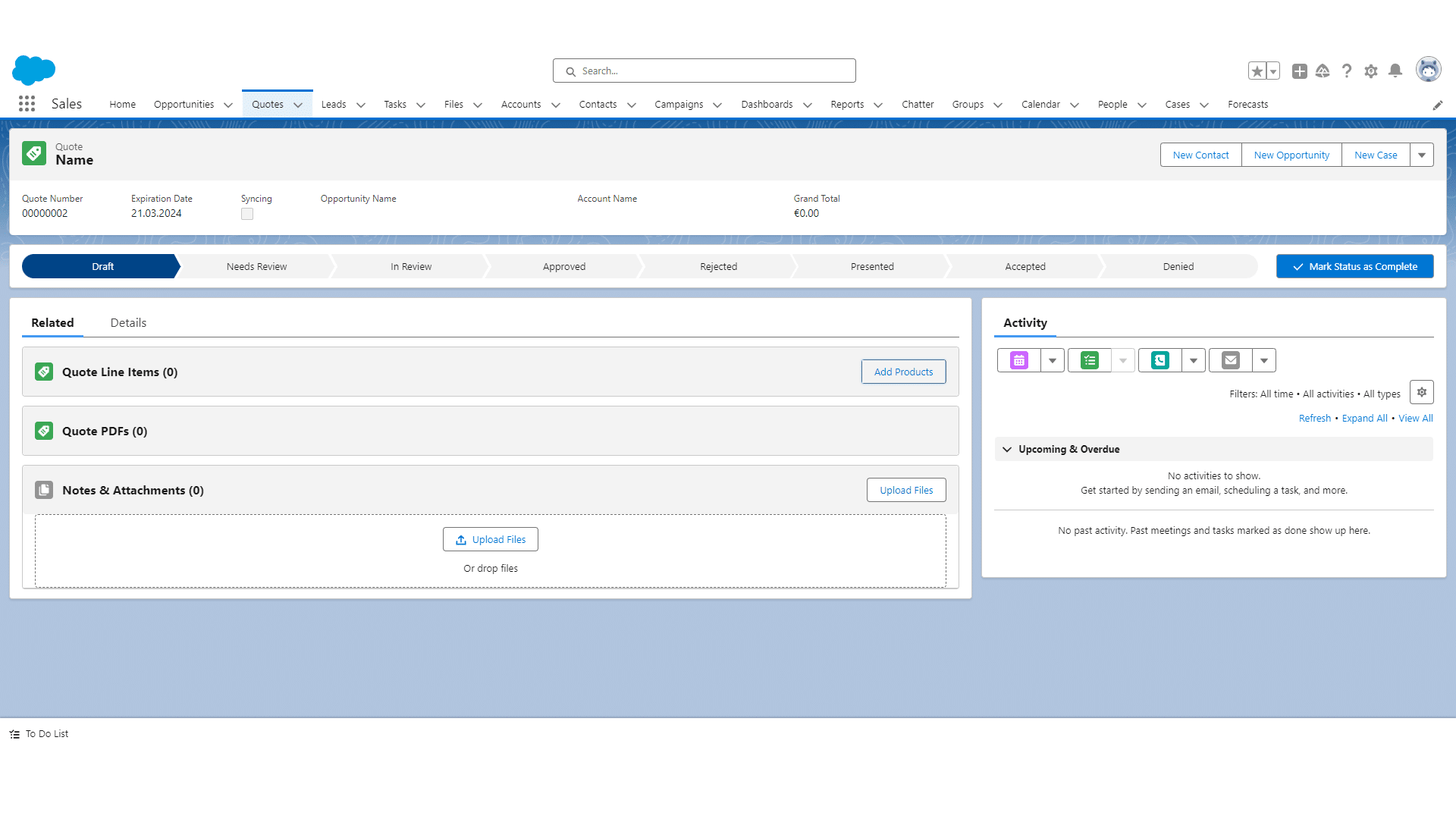Open the Setup gear icon
The width and height of the screenshot is (1456, 819).
pyautogui.click(x=1371, y=71)
